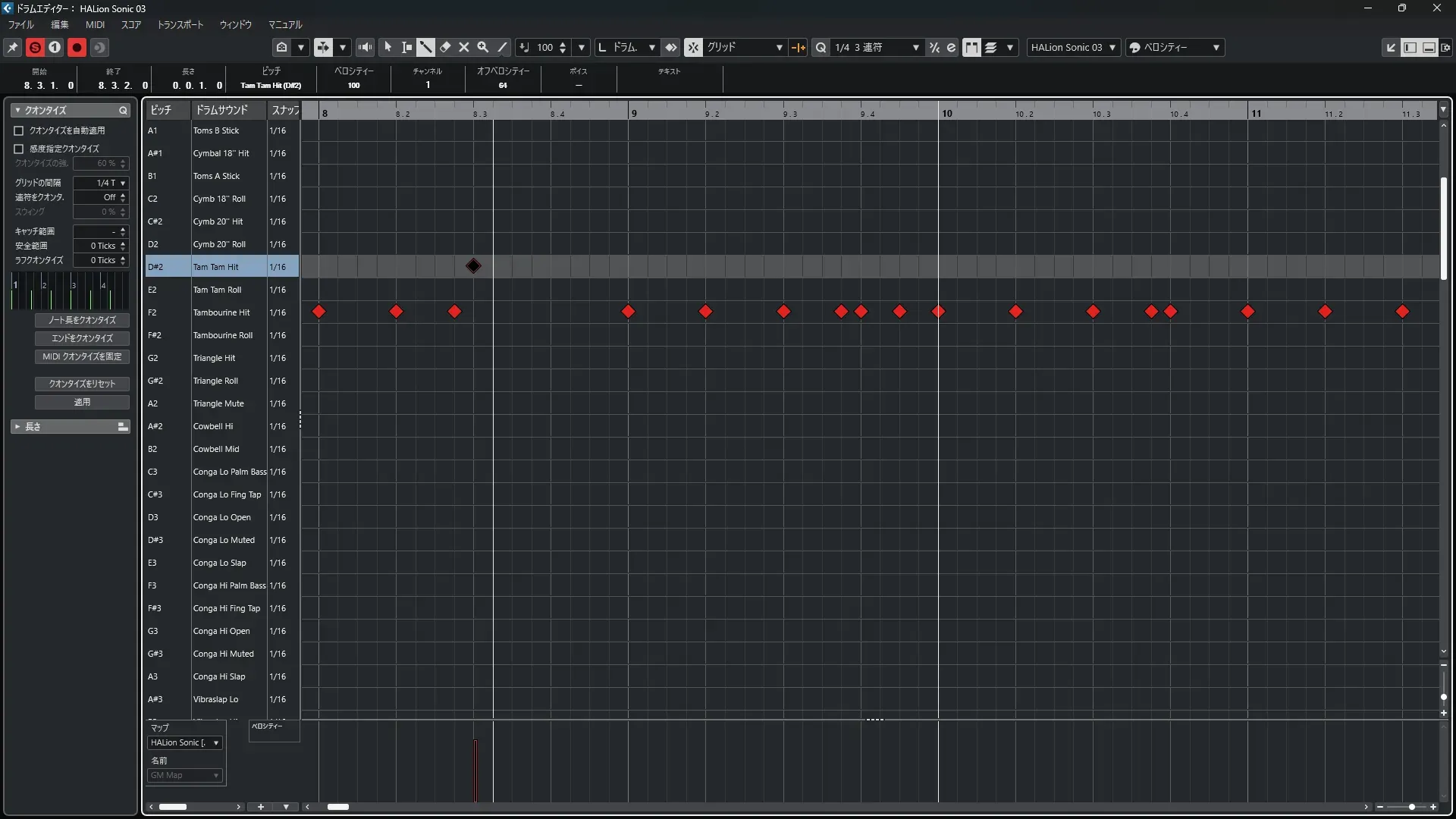Select the Mute X tool
The image size is (1456, 819).
click(464, 47)
